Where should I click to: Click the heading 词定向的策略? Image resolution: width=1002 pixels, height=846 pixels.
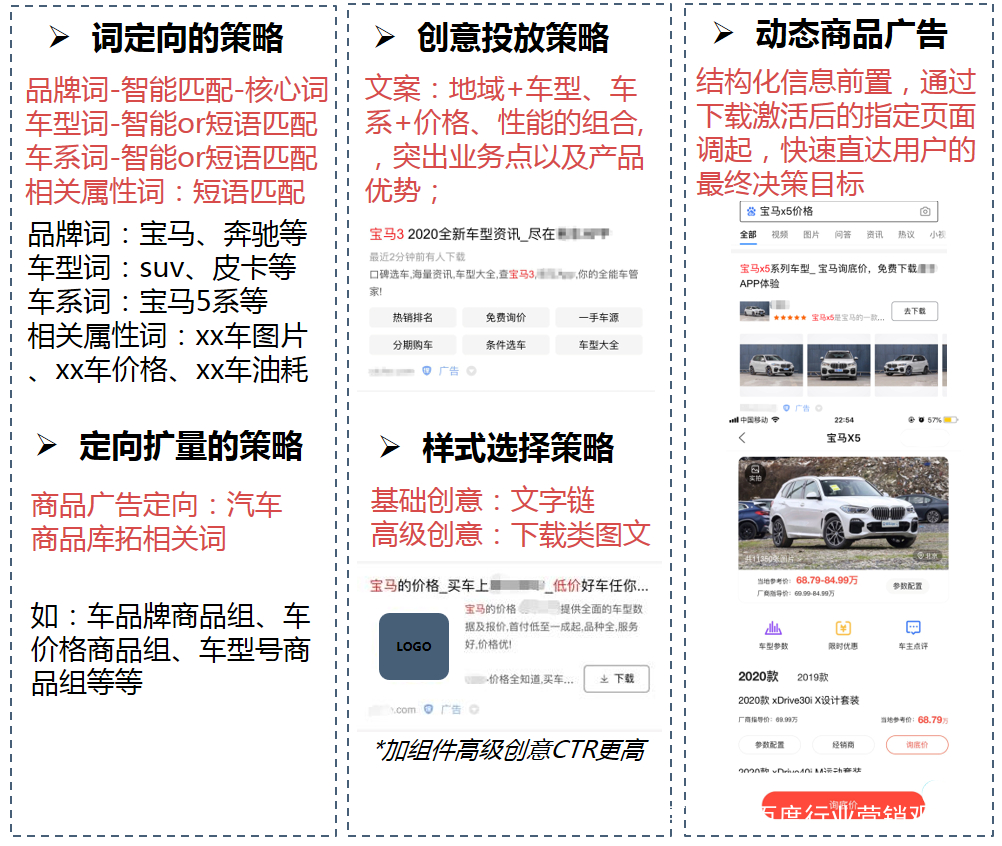coord(187,38)
